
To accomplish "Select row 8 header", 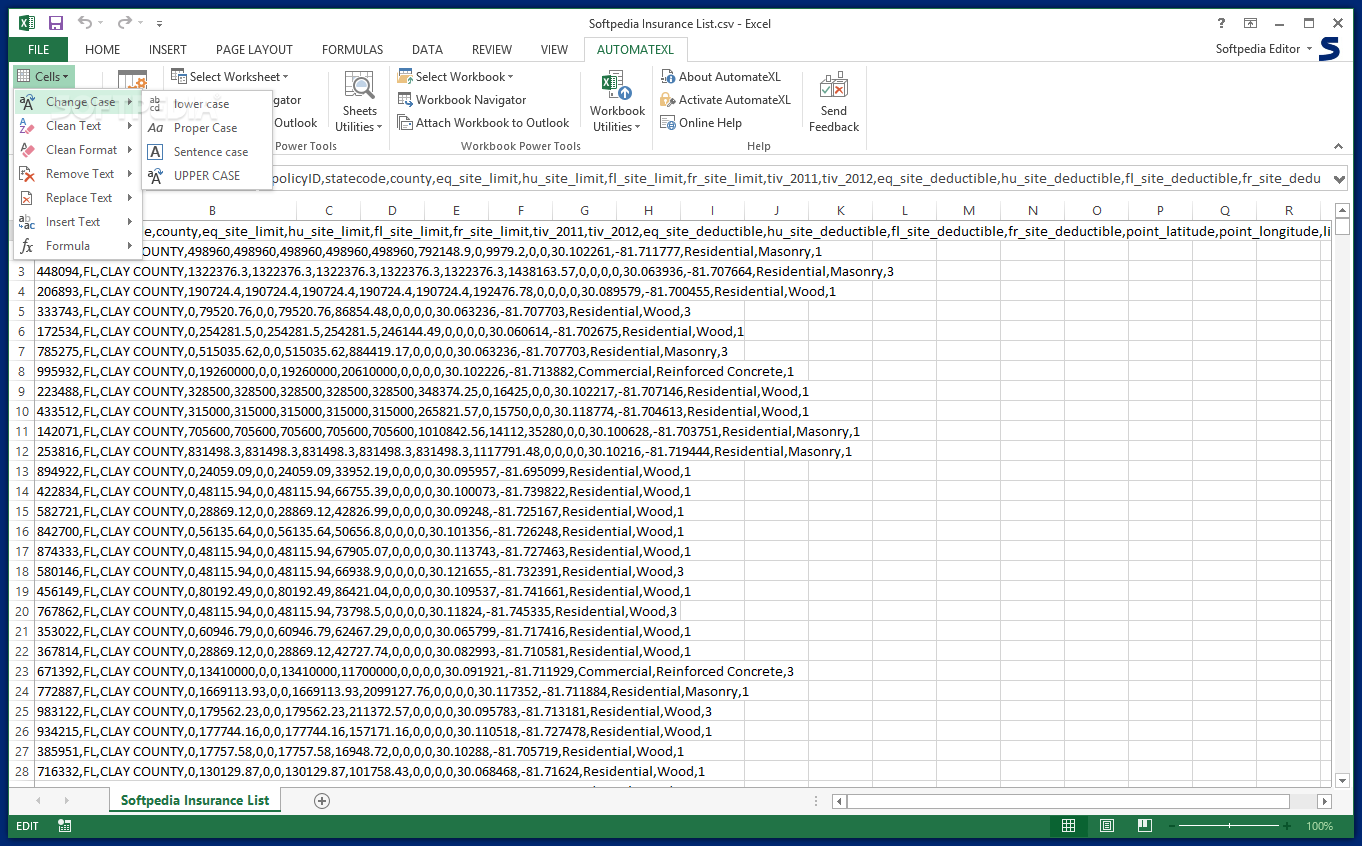I will (22, 371).
